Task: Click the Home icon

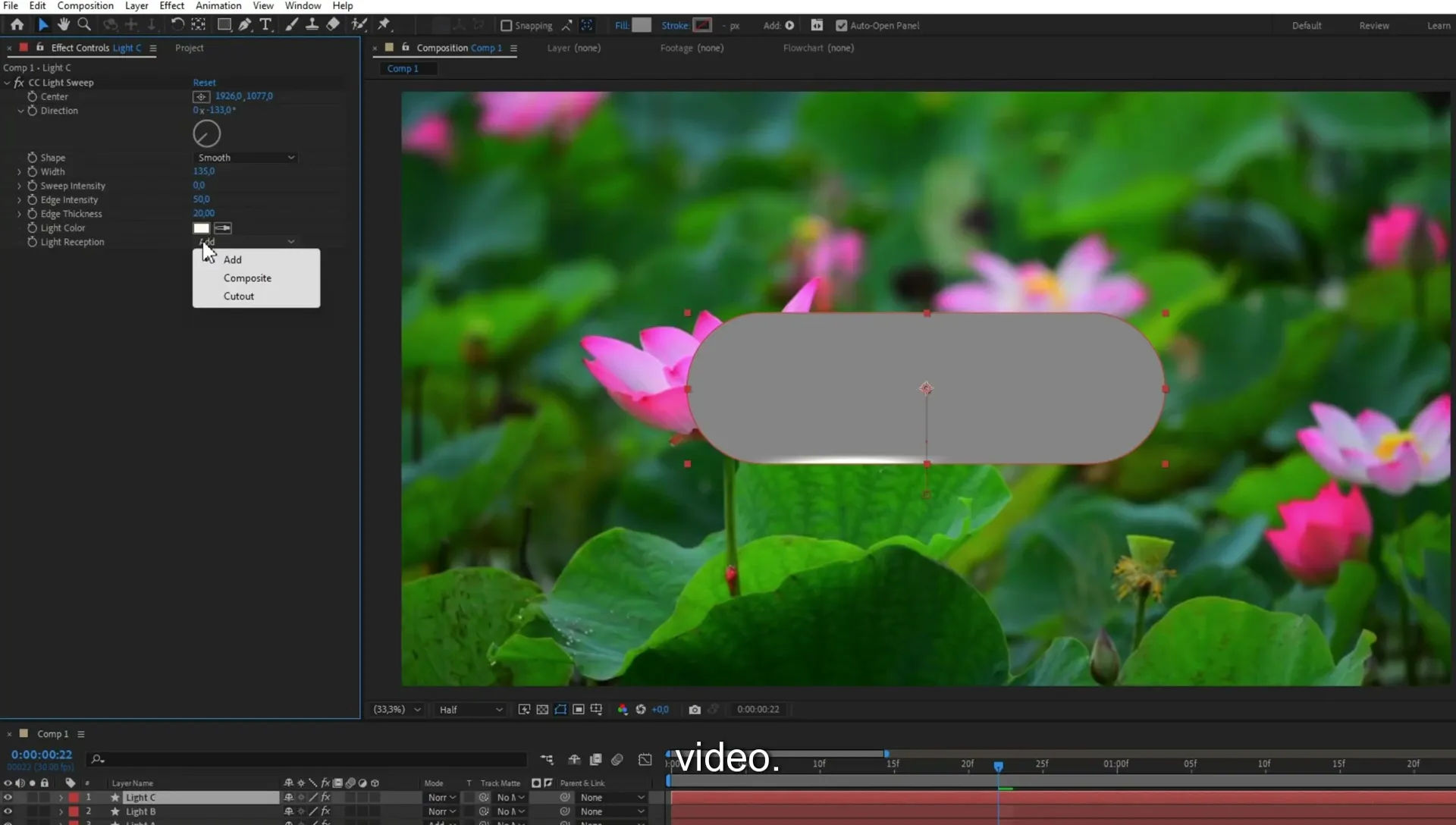Action: click(17, 25)
